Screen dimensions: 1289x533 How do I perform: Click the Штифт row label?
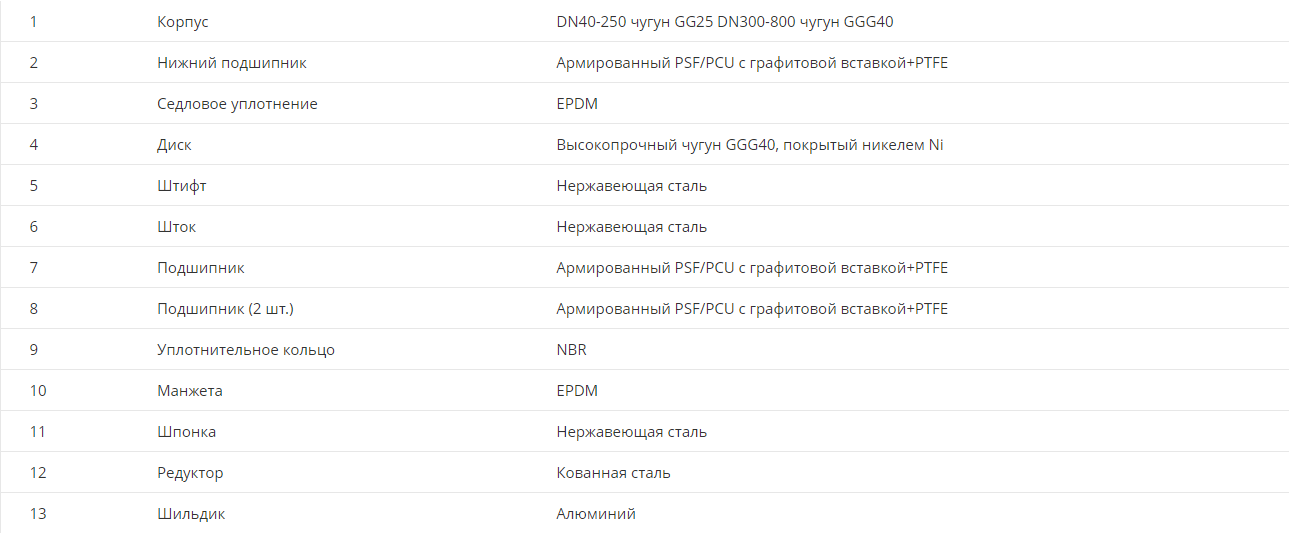(x=182, y=186)
